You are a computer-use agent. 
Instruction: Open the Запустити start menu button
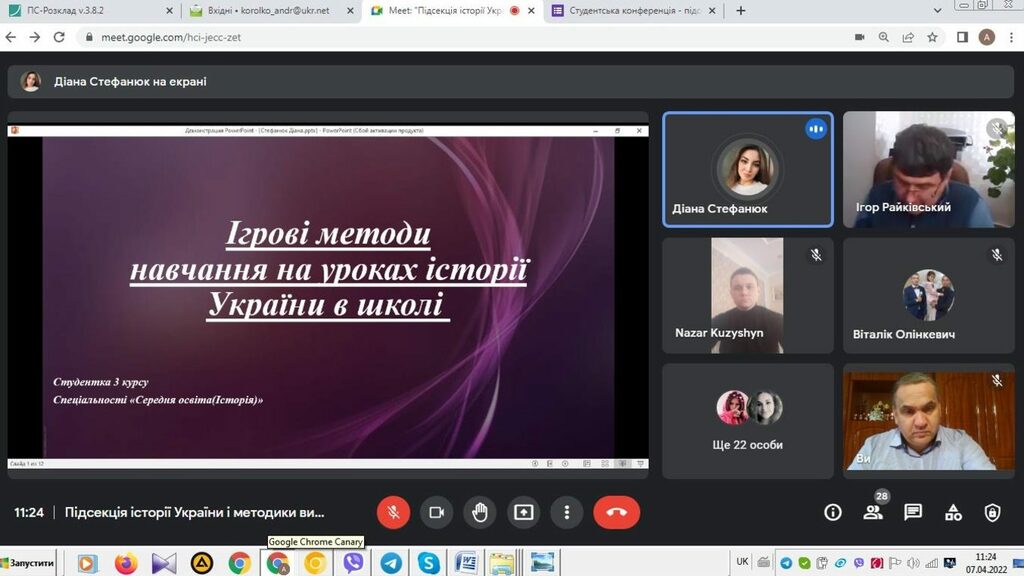tap(30, 563)
